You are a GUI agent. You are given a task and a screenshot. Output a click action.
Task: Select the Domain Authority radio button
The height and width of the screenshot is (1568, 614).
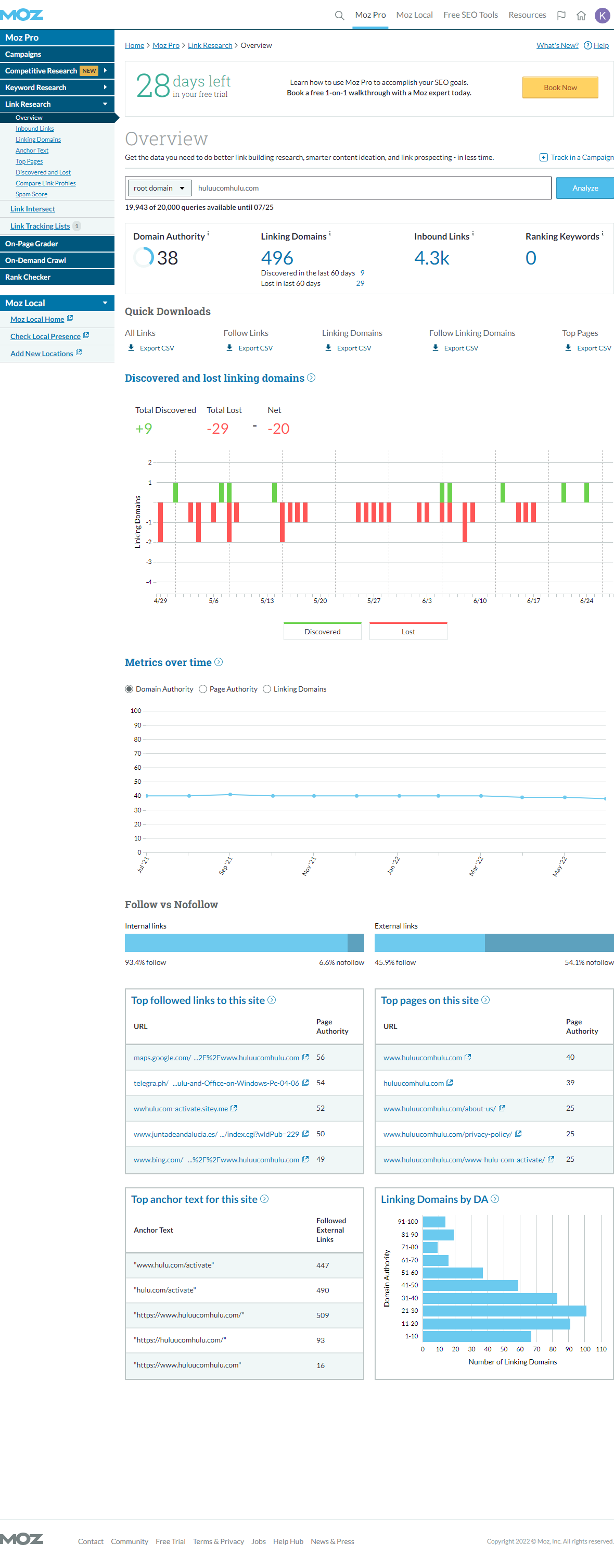[129, 689]
